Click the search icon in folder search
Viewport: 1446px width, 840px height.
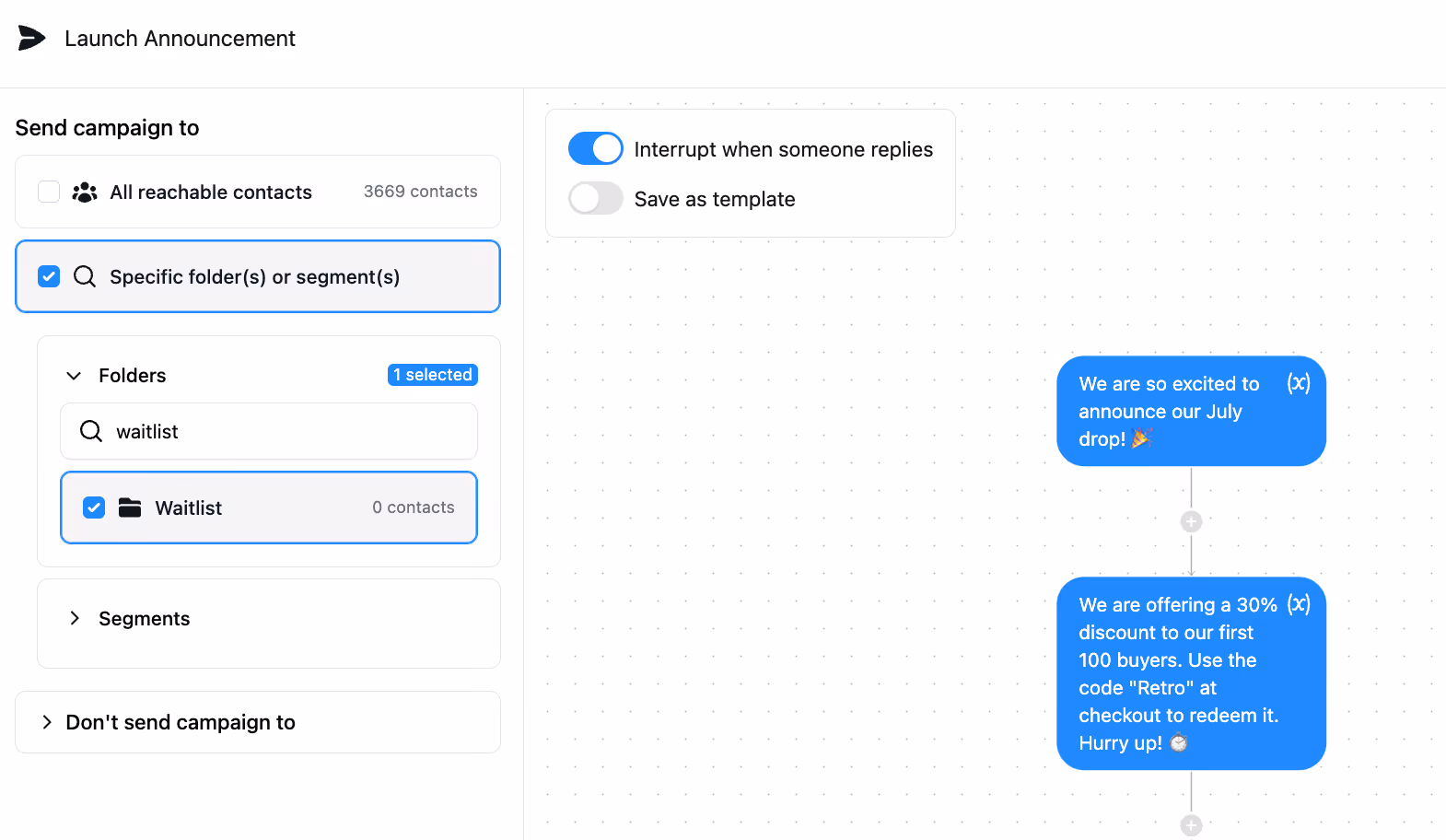click(91, 431)
